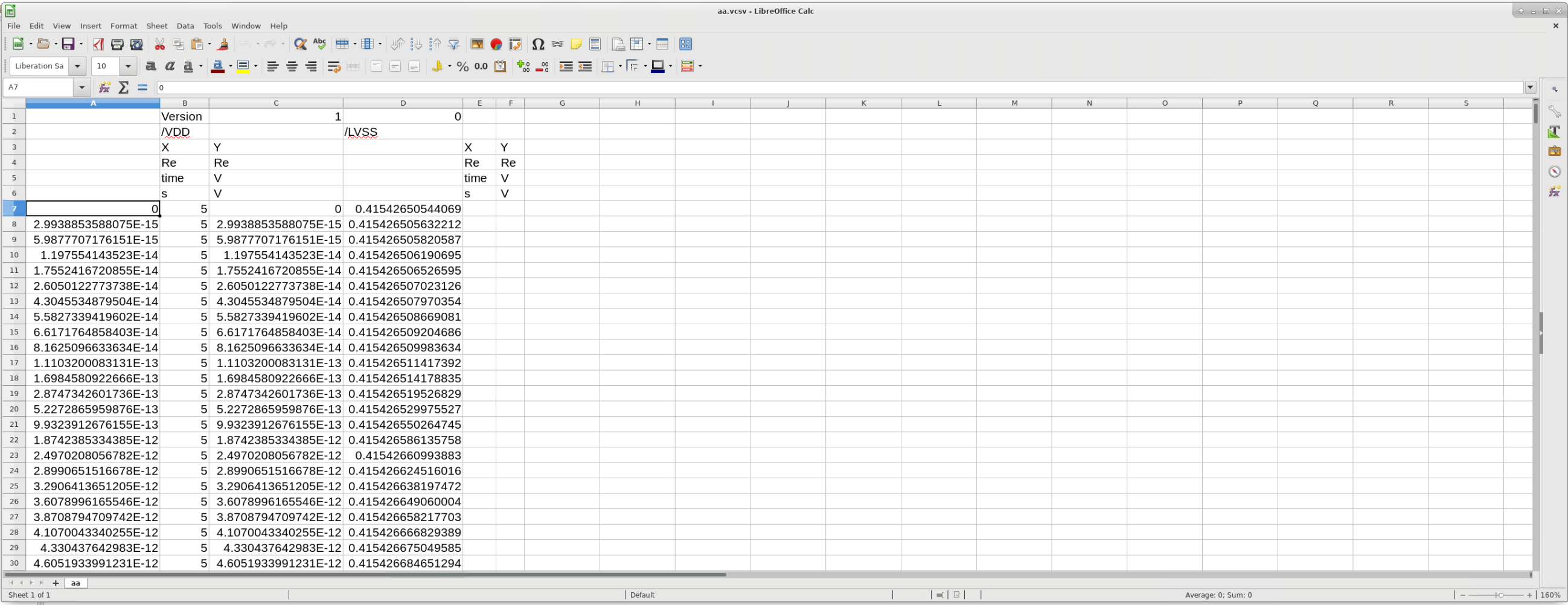The height and width of the screenshot is (605, 1568).
Task: Open the Paste options dropdown arrow
Action: pos(209,44)
